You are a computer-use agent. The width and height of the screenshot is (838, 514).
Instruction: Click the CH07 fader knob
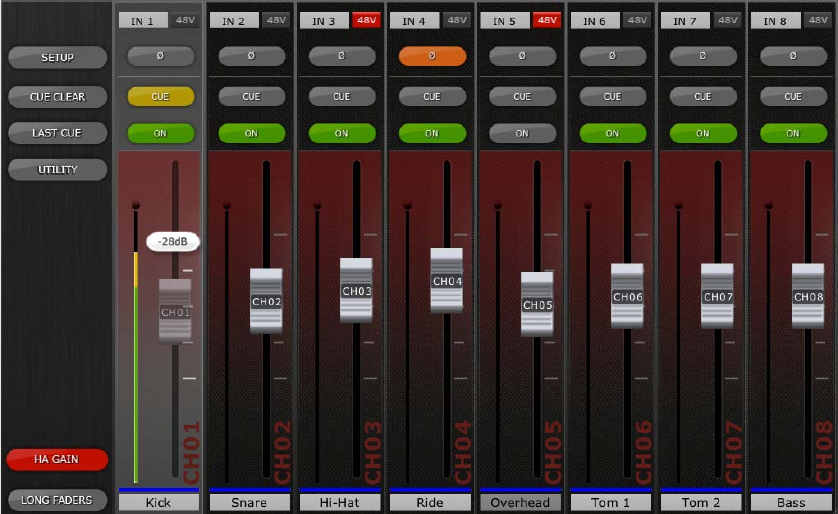pyautogui.click(x=718, y=296)
